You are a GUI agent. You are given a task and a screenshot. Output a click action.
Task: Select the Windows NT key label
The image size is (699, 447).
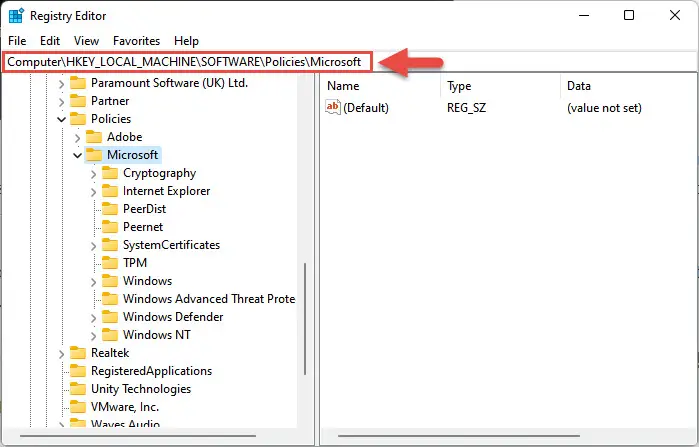[x=156, y=334]
